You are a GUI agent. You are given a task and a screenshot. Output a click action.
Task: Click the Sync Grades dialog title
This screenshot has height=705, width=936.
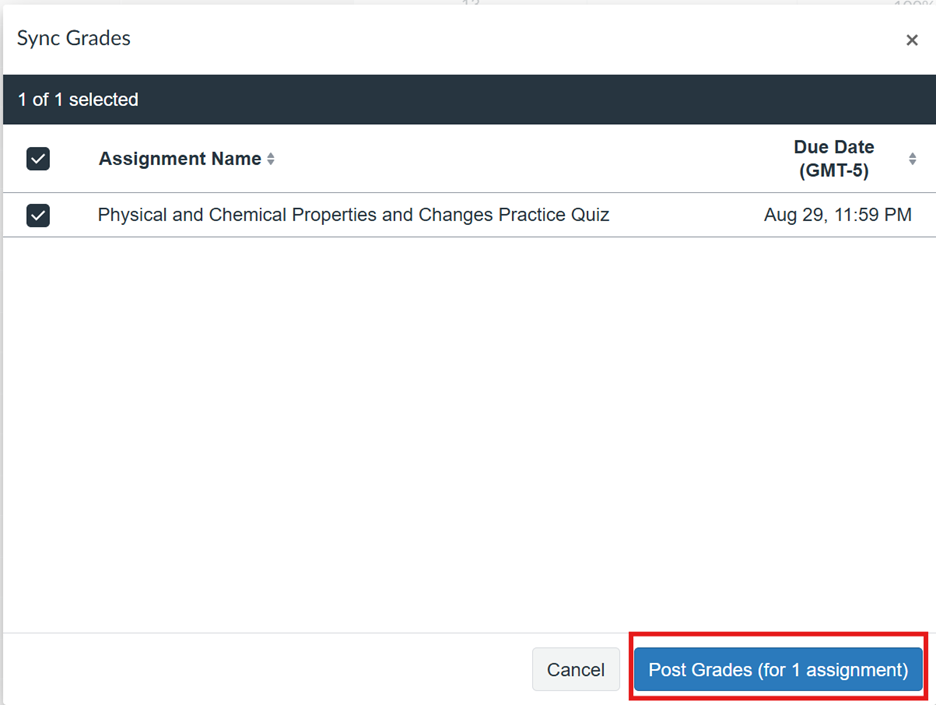(73, 38)
